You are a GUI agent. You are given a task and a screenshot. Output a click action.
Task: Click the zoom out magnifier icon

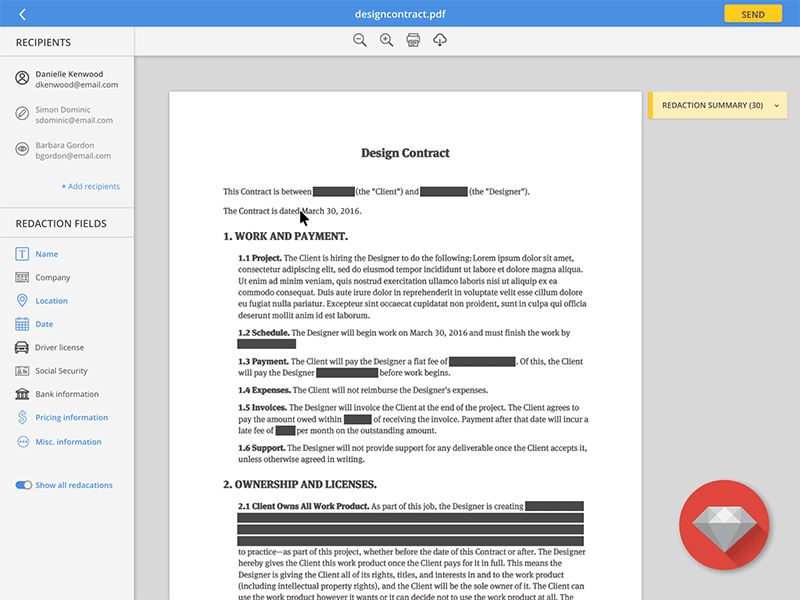[x=360, y=40]
